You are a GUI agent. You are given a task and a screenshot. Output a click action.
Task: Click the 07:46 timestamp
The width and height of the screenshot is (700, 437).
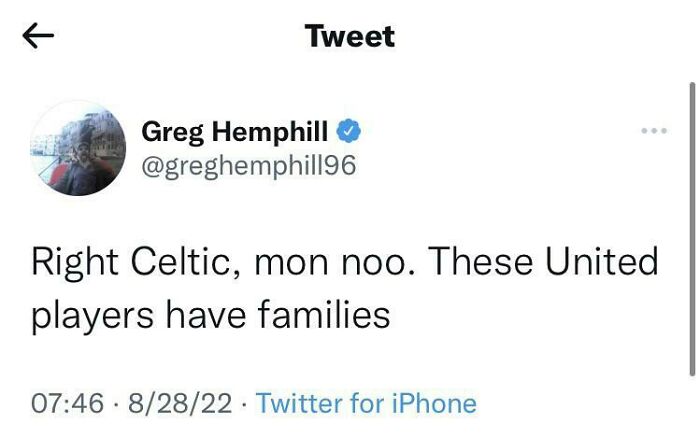(x=68, y=404)
